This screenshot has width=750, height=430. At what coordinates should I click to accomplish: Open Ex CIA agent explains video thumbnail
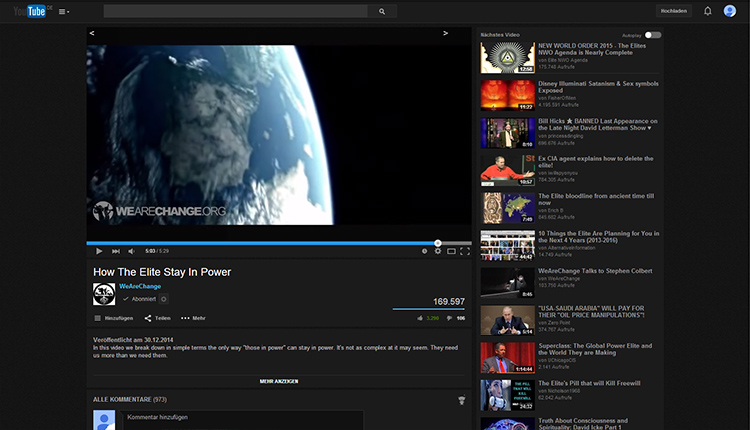pyautogui.click(x=507, y=170)
